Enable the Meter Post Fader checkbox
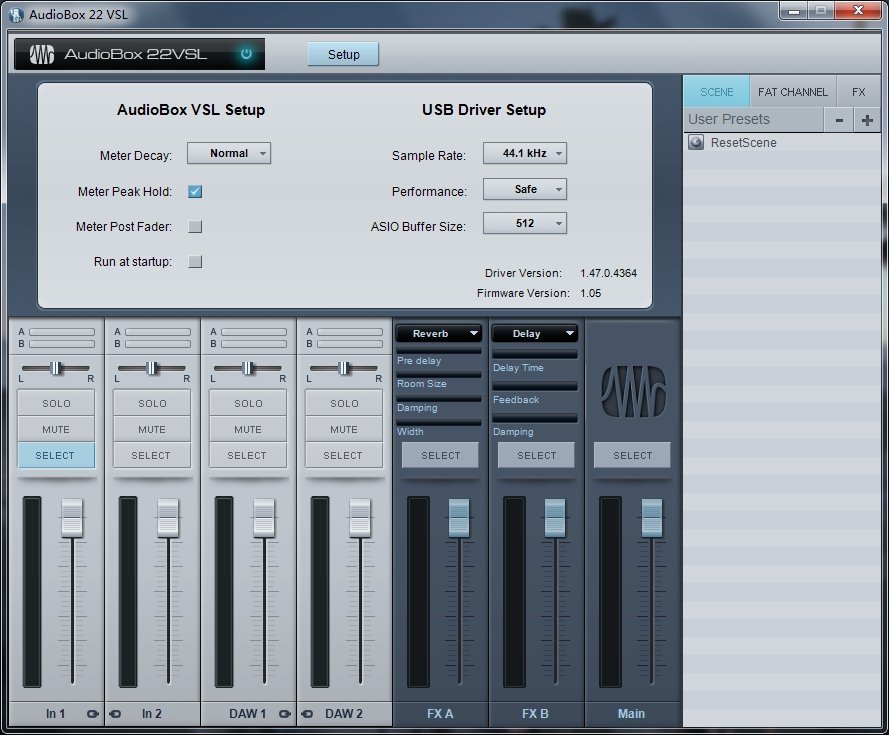Image resolution: width=889 pixels, height=735 pixels. point(195,227)
